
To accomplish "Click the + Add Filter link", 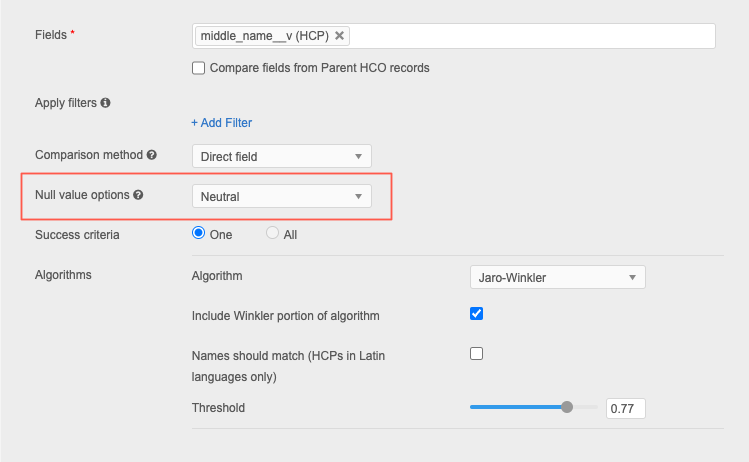I will click(222, 123).
